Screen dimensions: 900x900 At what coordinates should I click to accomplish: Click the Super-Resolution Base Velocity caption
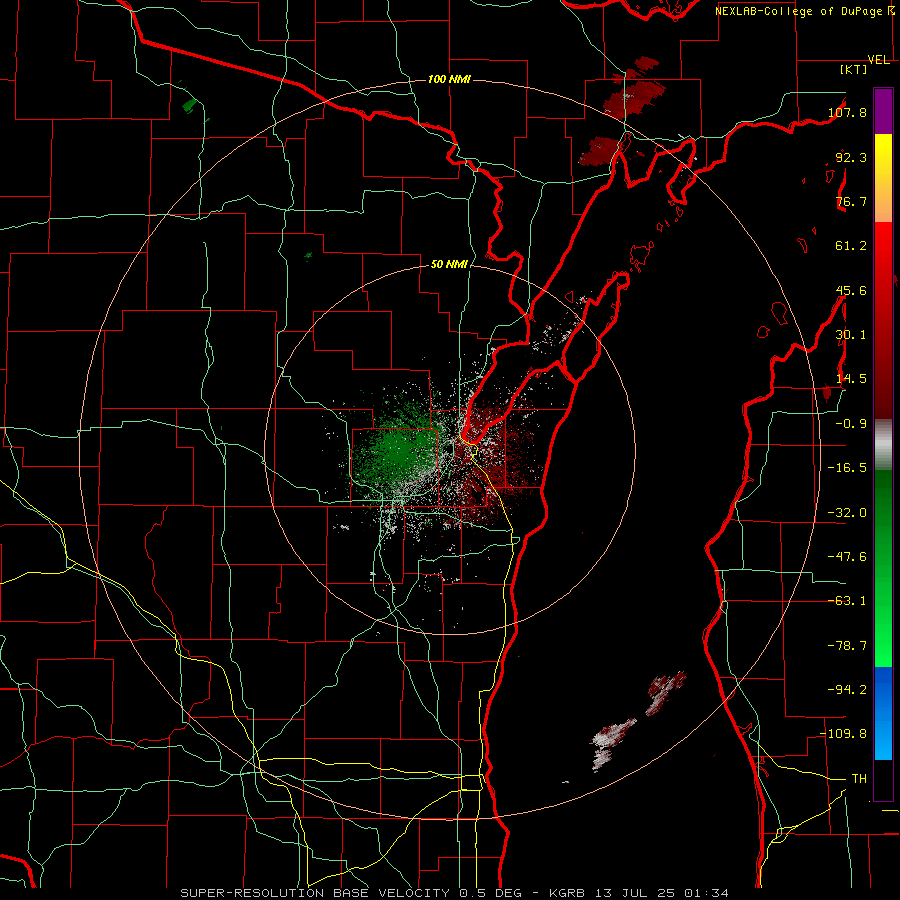[455, 893]
